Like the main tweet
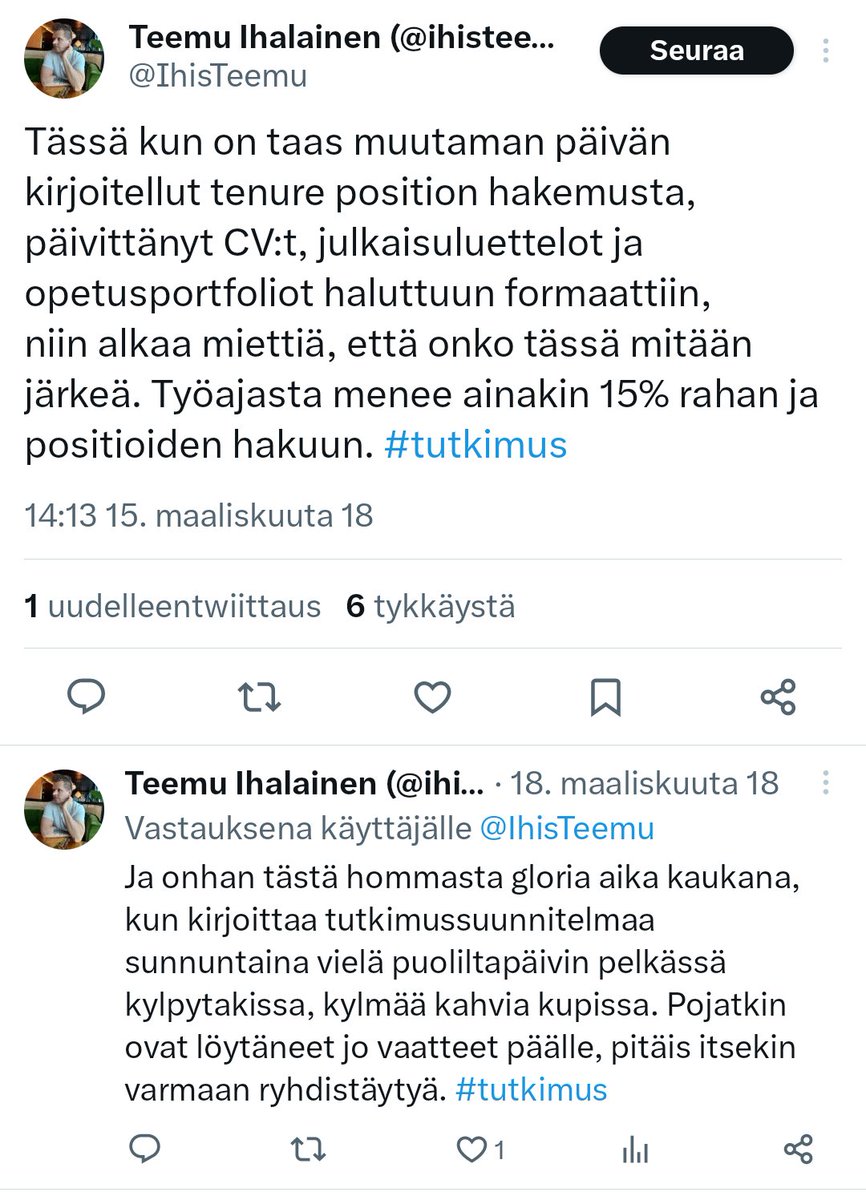The height and width of the screenshot is (1200, 866). point(432,696)
